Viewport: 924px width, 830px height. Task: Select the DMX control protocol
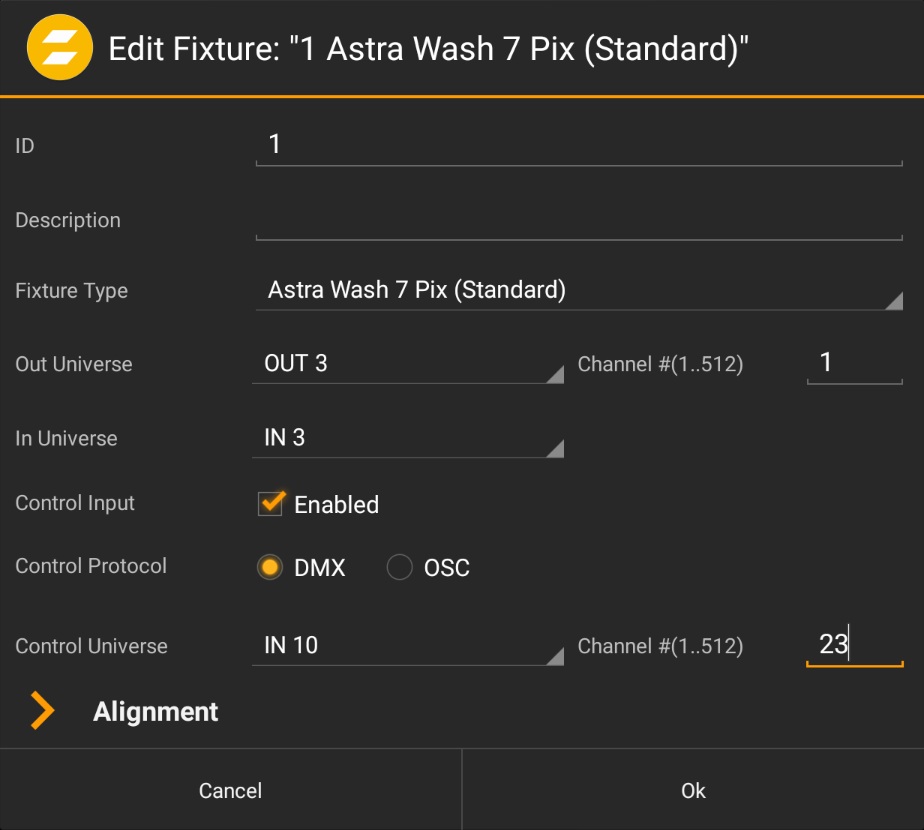tap(269, 568)
